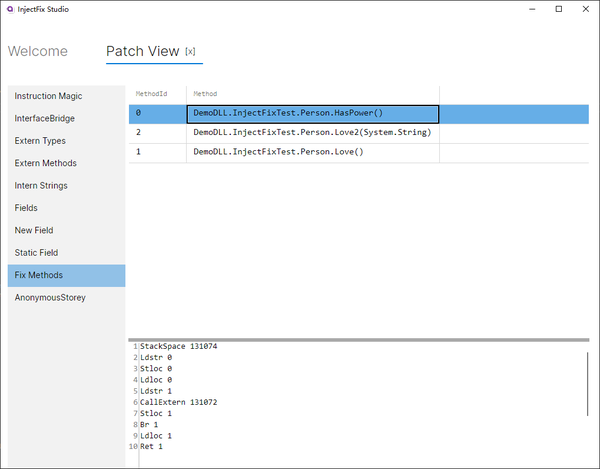600x469 pixels.
Task: Sort by MethodId column header
Action: coord(151,93)
